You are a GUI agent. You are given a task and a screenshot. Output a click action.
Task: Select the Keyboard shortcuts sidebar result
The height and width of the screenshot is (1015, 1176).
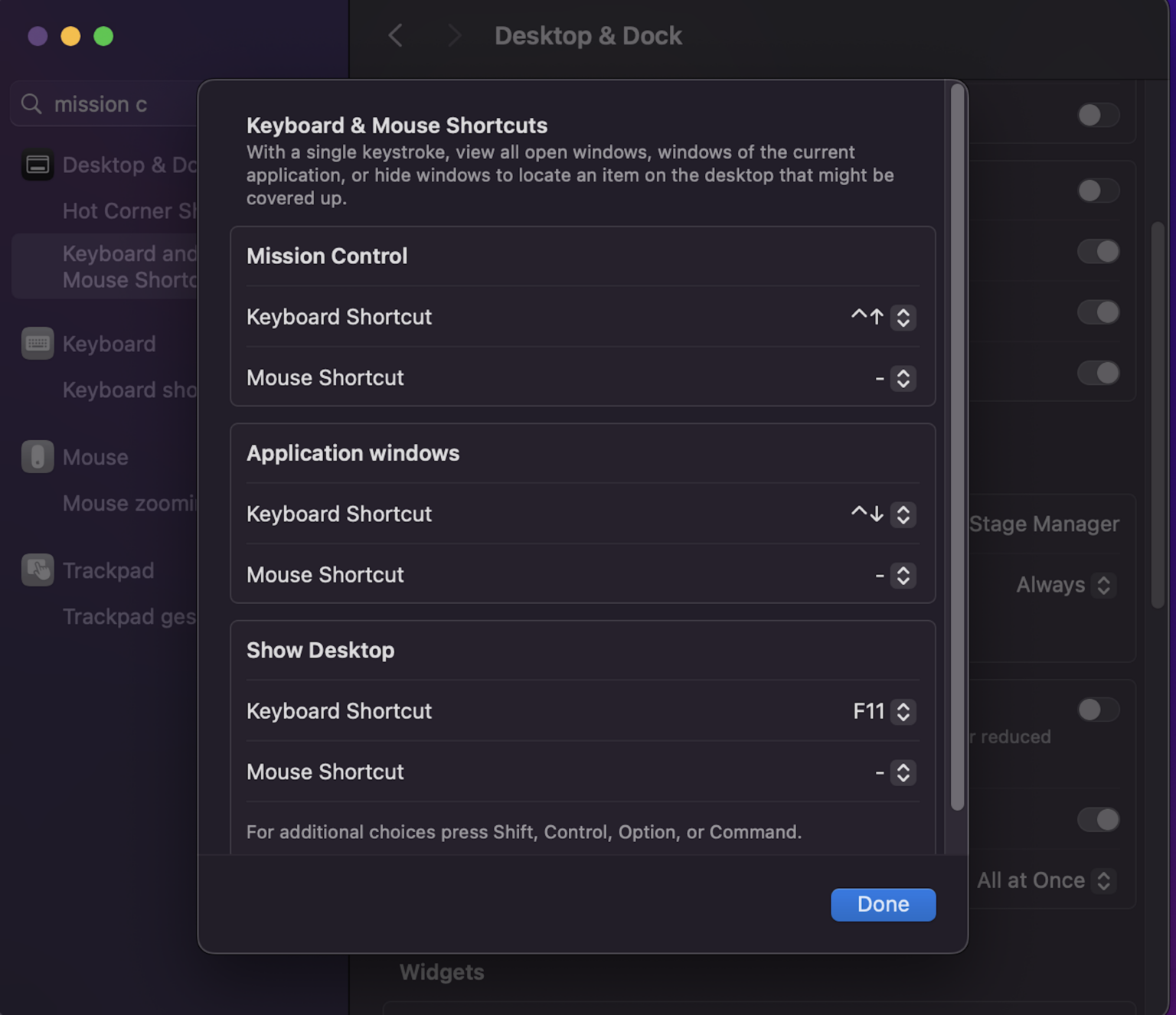[x=128, y=390]
